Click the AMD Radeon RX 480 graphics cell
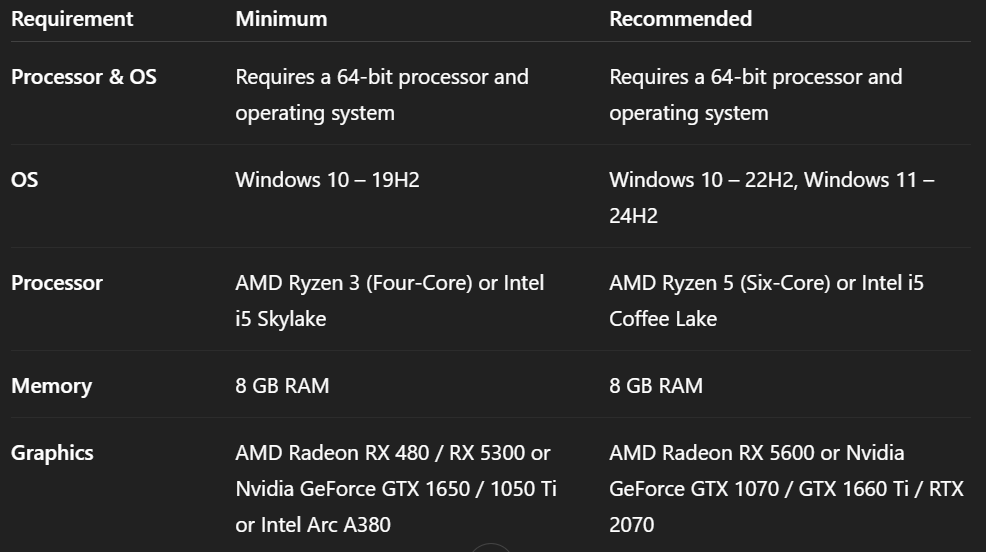The height and width of the screenshot is (552, 986). point(393,453)
